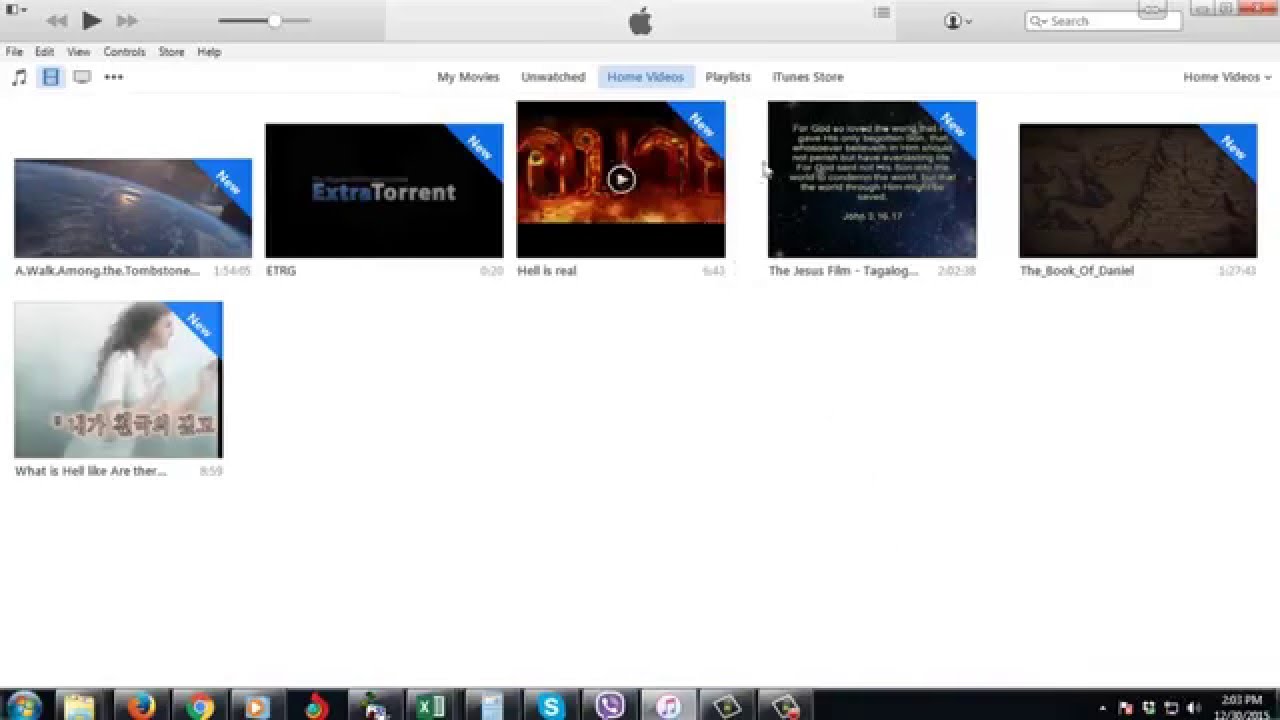Open the Excel taskbar icon
The image size is (1280, 720).
point(431,706)
